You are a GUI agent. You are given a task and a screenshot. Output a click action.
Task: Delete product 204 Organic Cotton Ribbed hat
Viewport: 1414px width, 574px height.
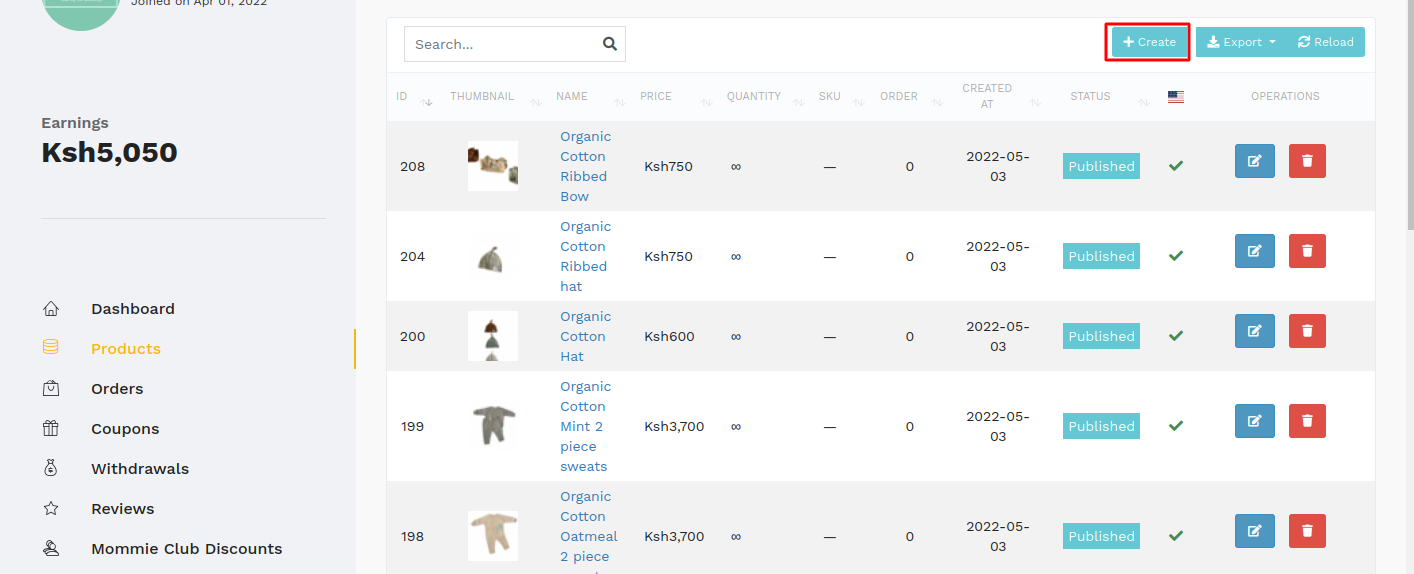[x=1307, y=251]
